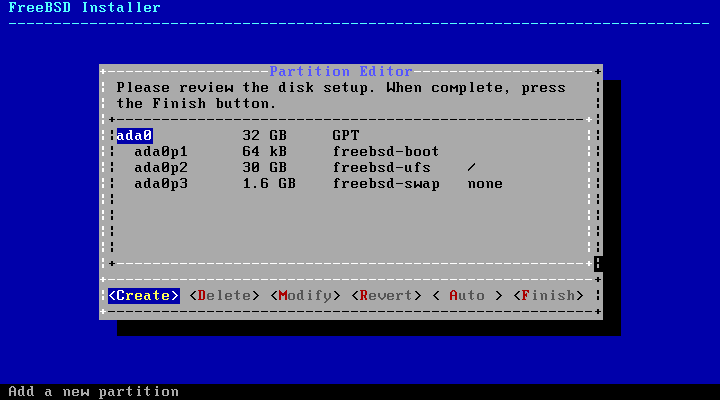Image resolution: width=720 pixels, height=400 pixels.
Task: Click the 1.6 GB swap size
Action: (269, 183)
